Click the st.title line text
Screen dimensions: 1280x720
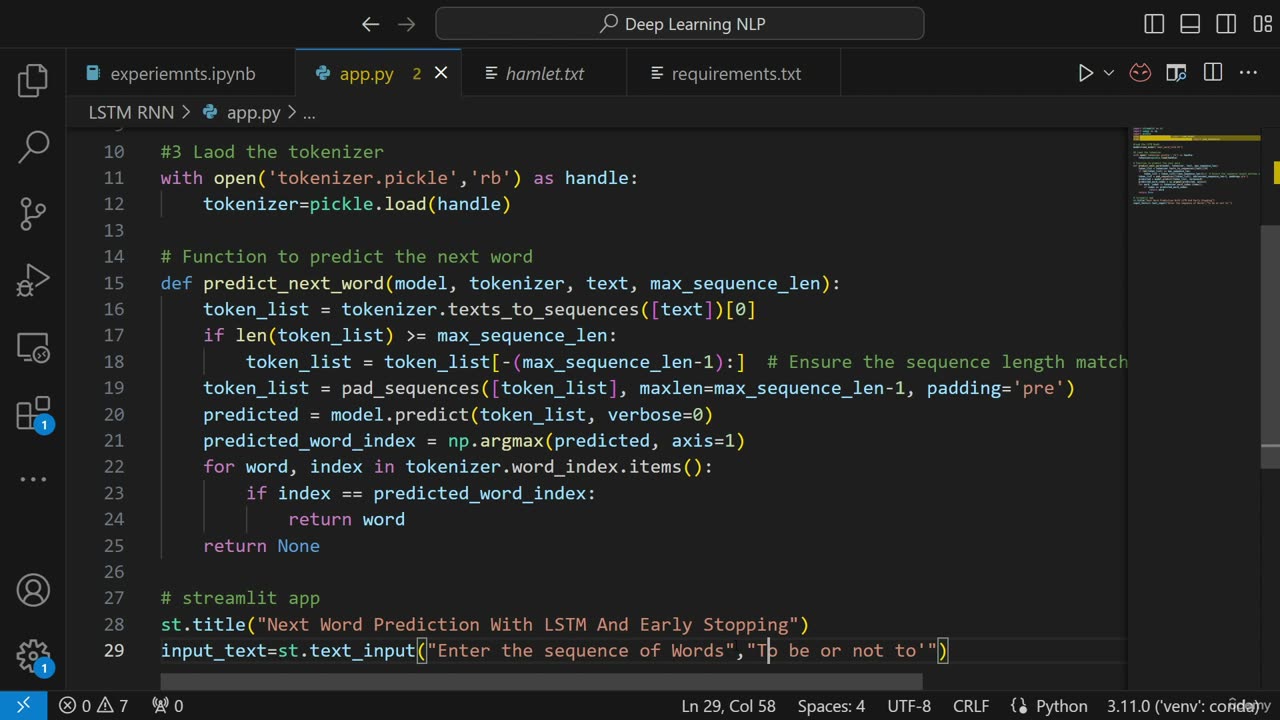pyautogui.click(x=485, y=624)
